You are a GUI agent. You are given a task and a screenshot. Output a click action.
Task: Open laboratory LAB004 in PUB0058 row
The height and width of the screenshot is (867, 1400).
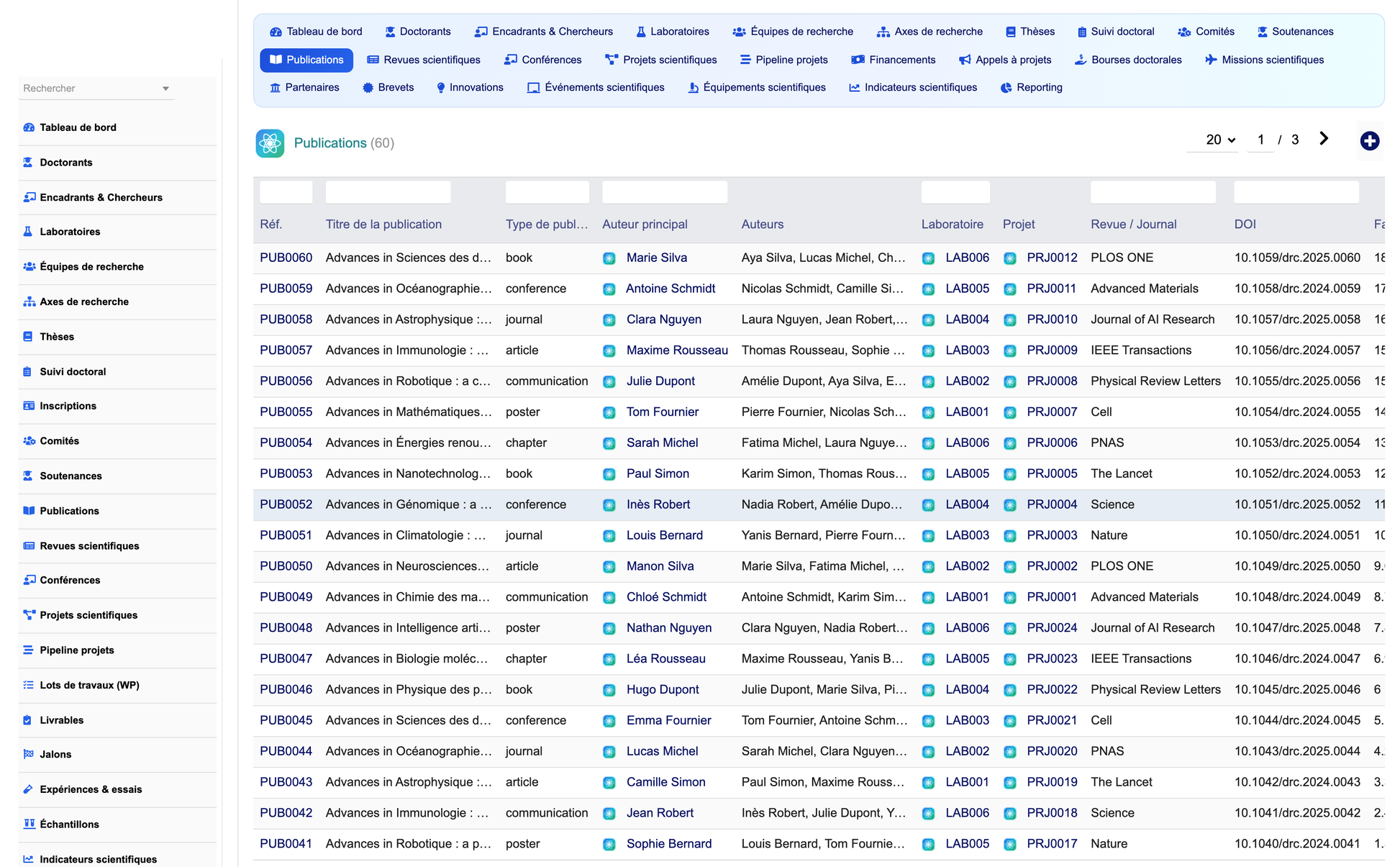(967, 319)
